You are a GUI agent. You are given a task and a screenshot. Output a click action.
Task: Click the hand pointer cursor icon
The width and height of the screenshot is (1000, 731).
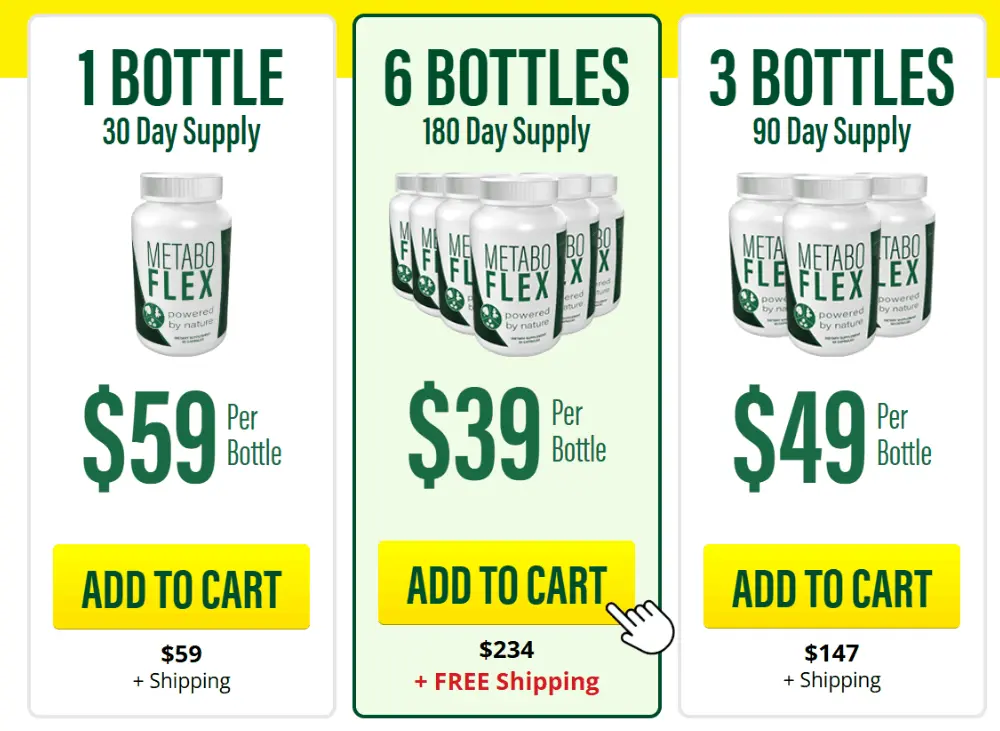640,626
